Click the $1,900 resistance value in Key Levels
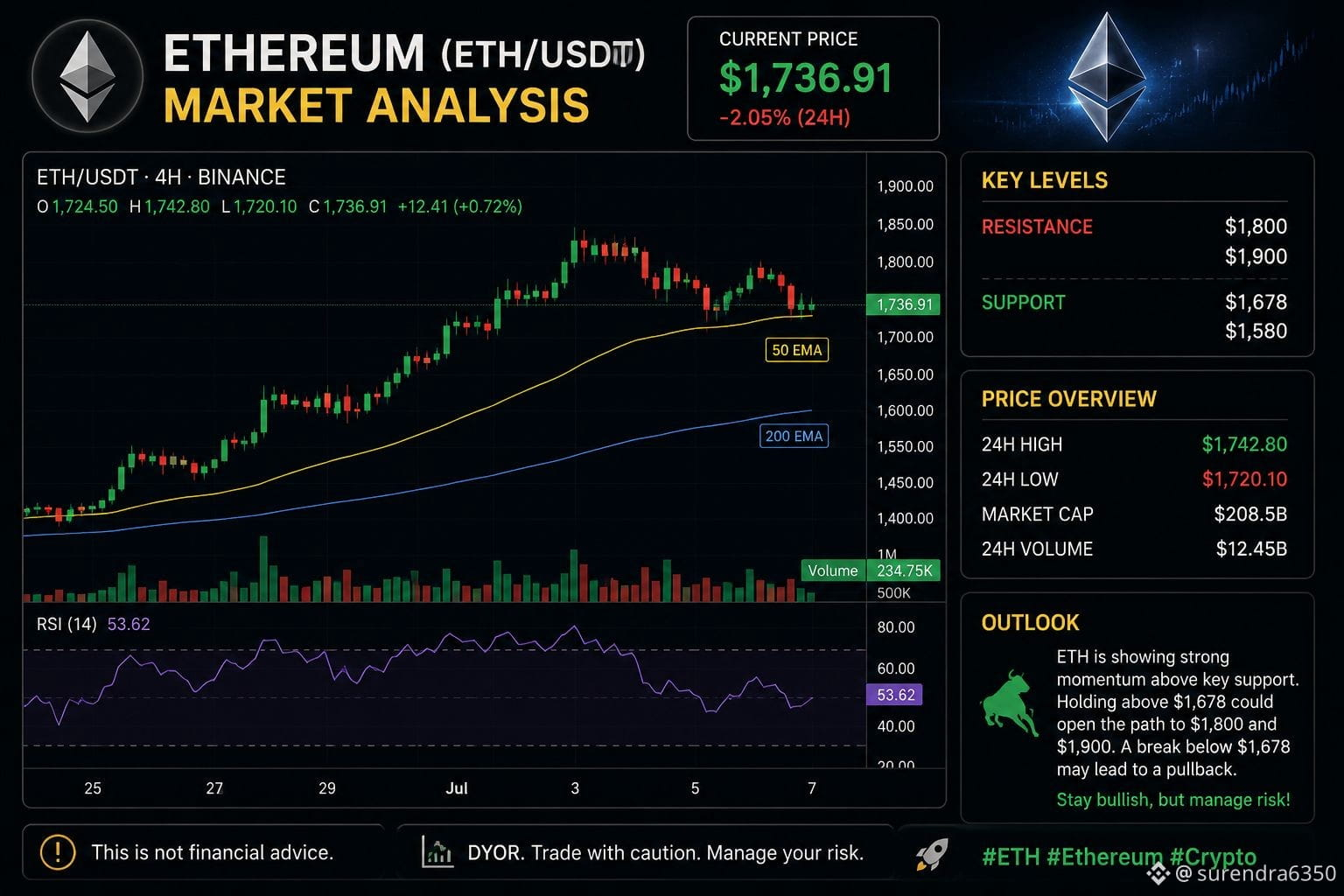The image size is (1344, 896). (1256, 256)
